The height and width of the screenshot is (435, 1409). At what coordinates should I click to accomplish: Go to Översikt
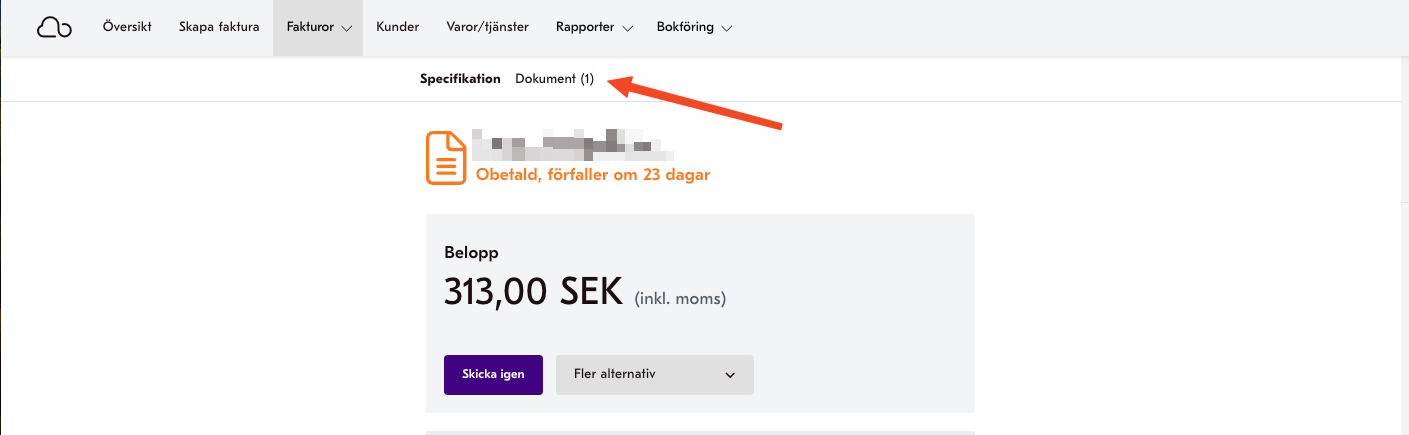point(127,28)
